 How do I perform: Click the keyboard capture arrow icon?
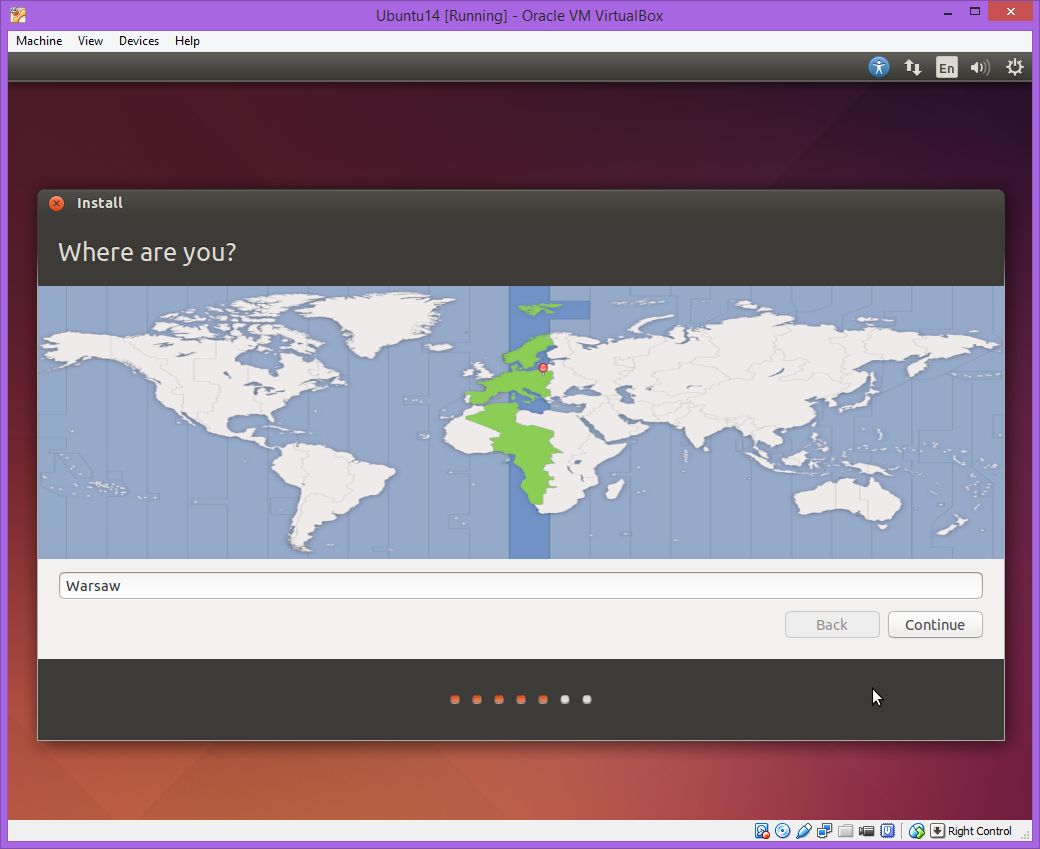[937, 831]
